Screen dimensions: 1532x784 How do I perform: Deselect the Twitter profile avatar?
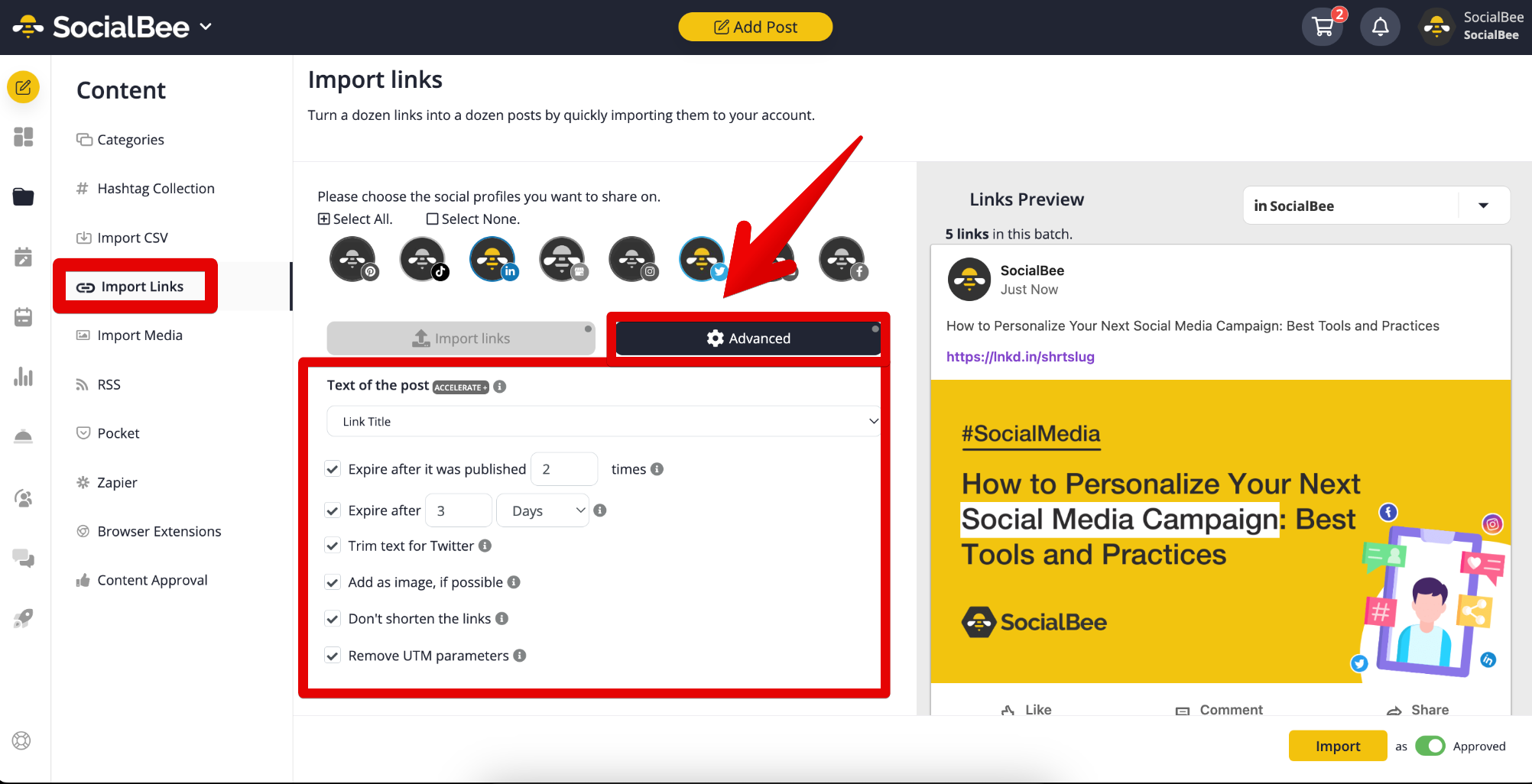click(703, 259)
